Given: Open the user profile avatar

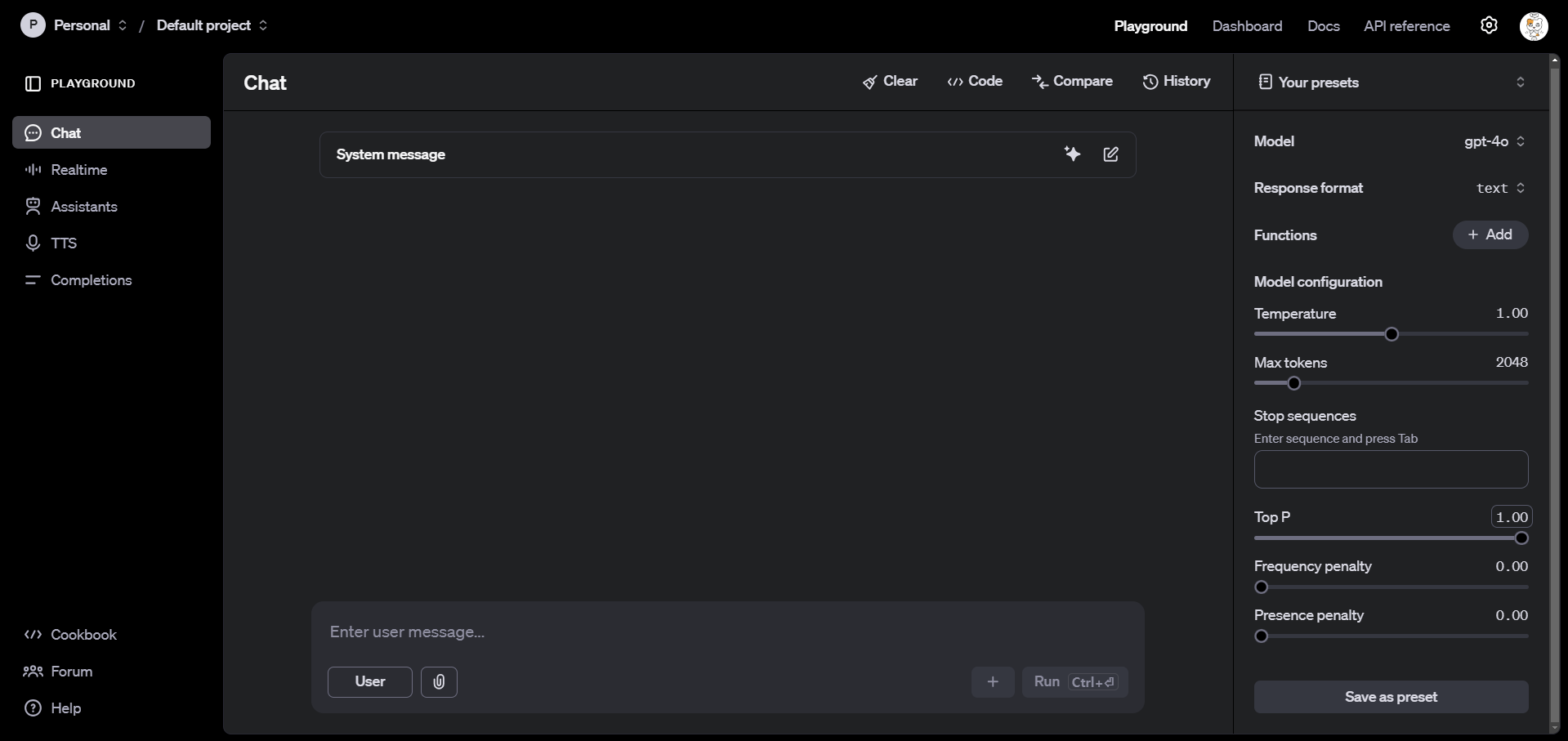Looking at the screenshot, I should click(1534, 26).
